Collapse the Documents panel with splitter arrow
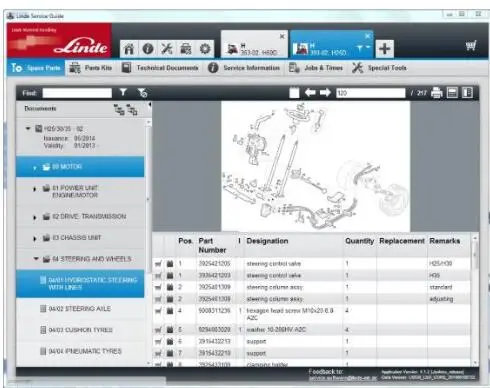This screenshot has width=490, height=388. pos(150,105)
